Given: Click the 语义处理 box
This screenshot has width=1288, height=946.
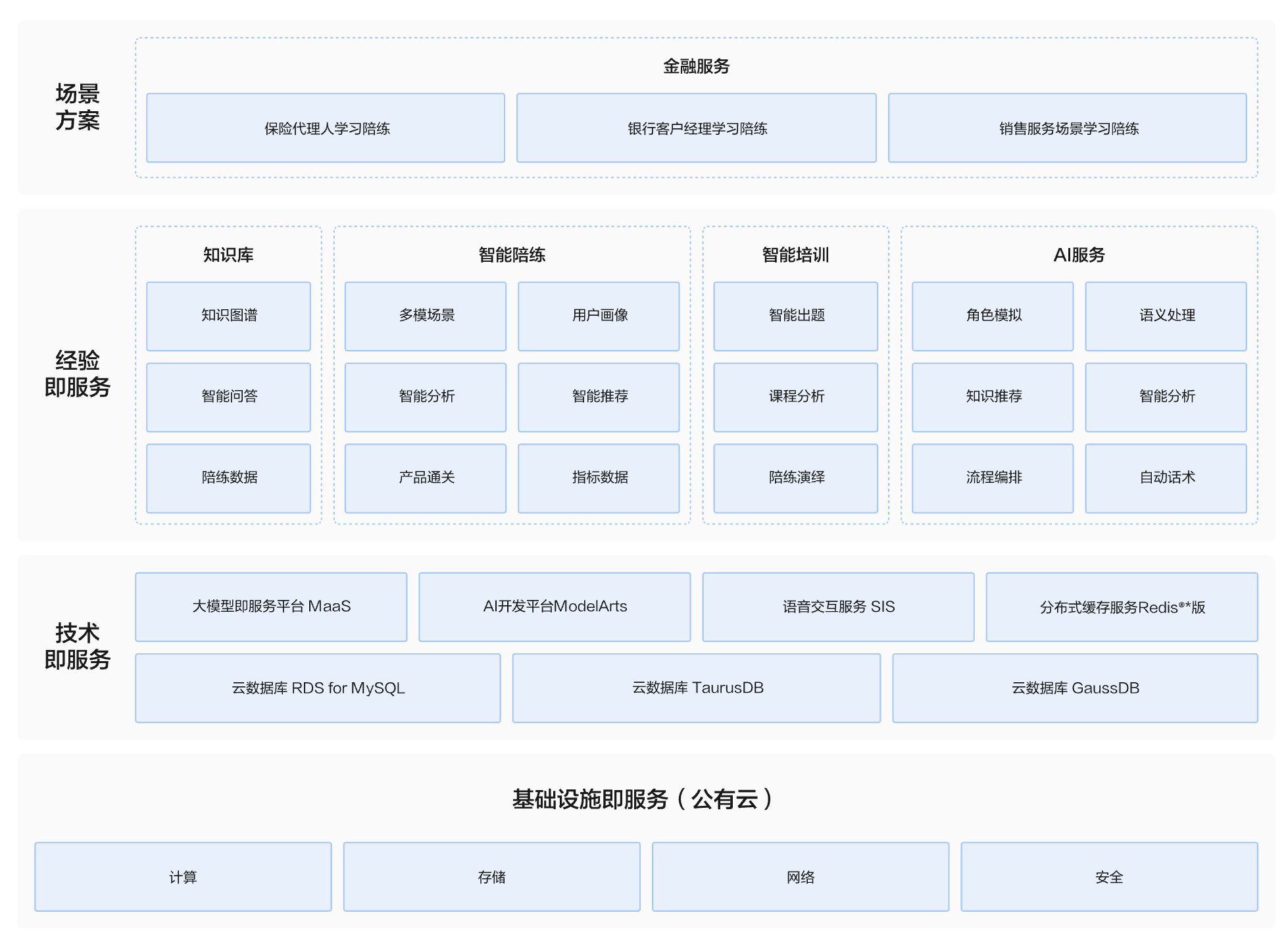Looking at the screenshot, I should 1166,316.
